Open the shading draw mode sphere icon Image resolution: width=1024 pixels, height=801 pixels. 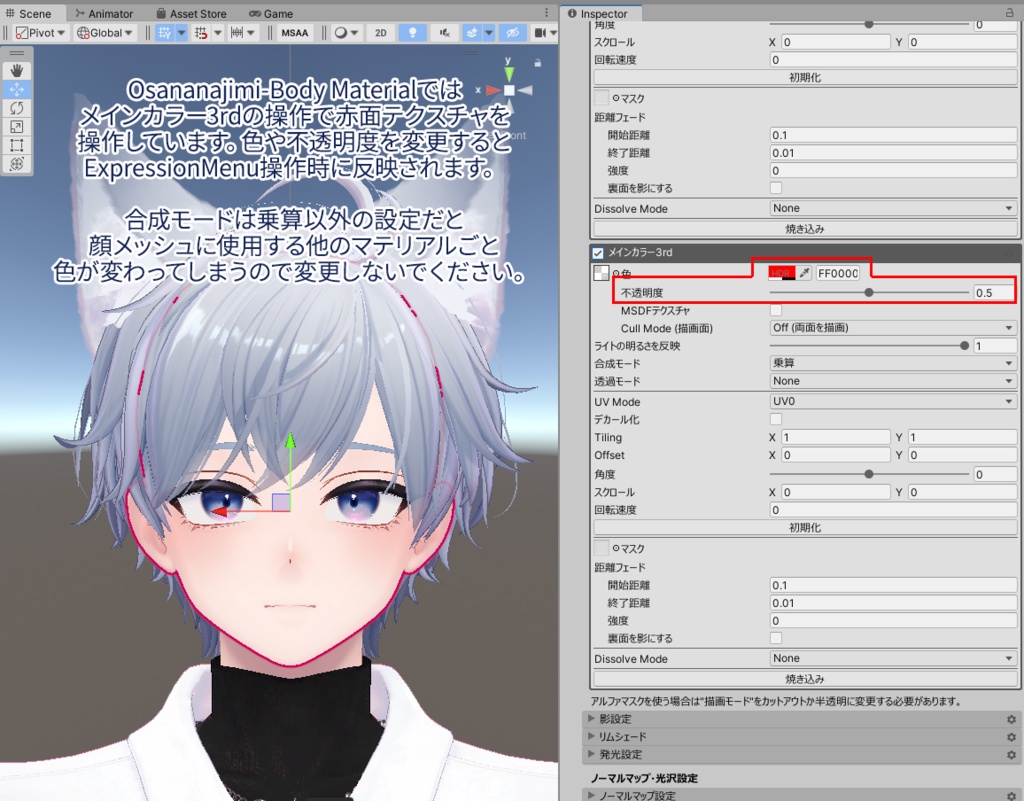click(341, 33)
